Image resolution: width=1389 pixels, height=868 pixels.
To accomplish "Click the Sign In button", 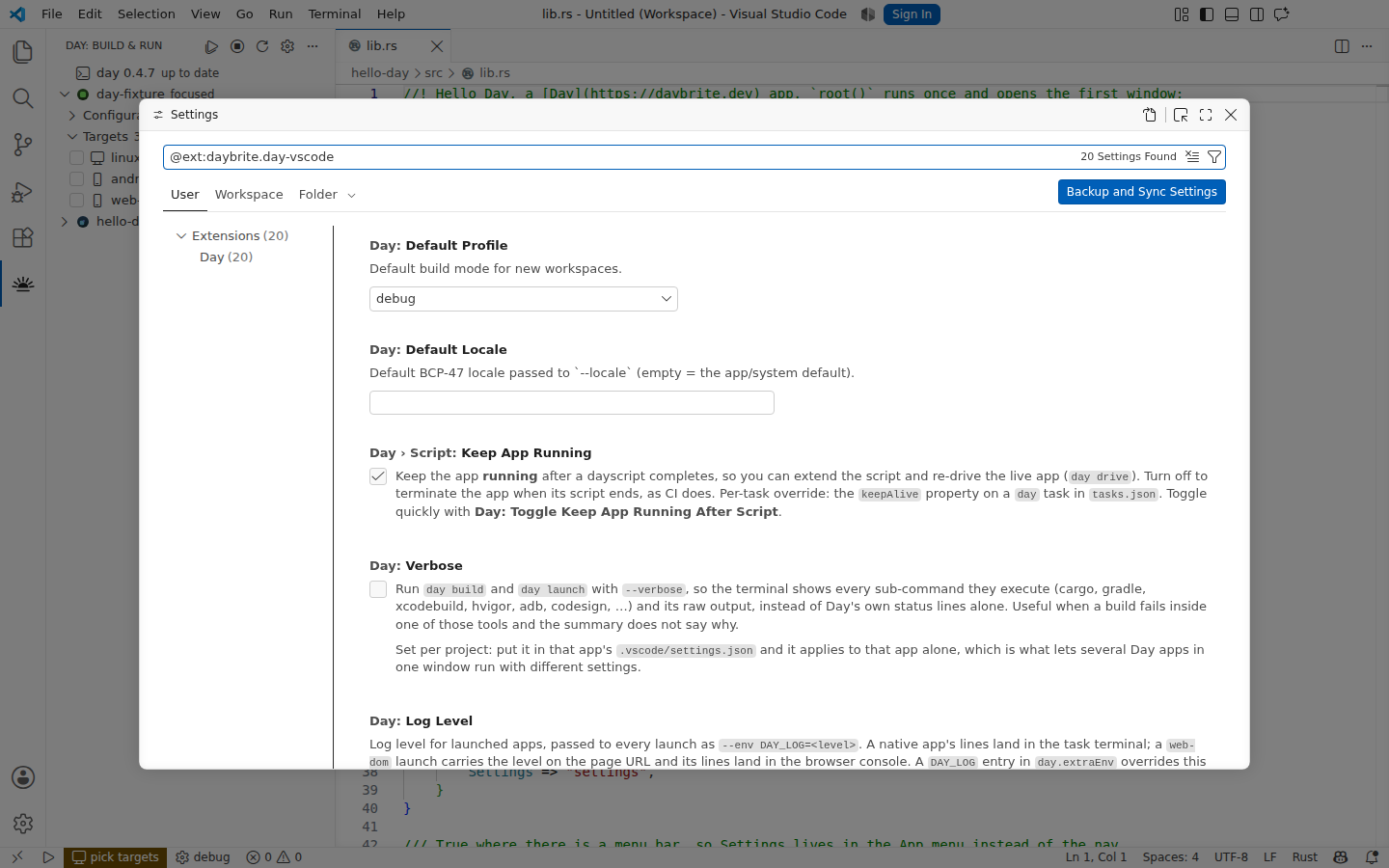I will click(x=912, y=14).
